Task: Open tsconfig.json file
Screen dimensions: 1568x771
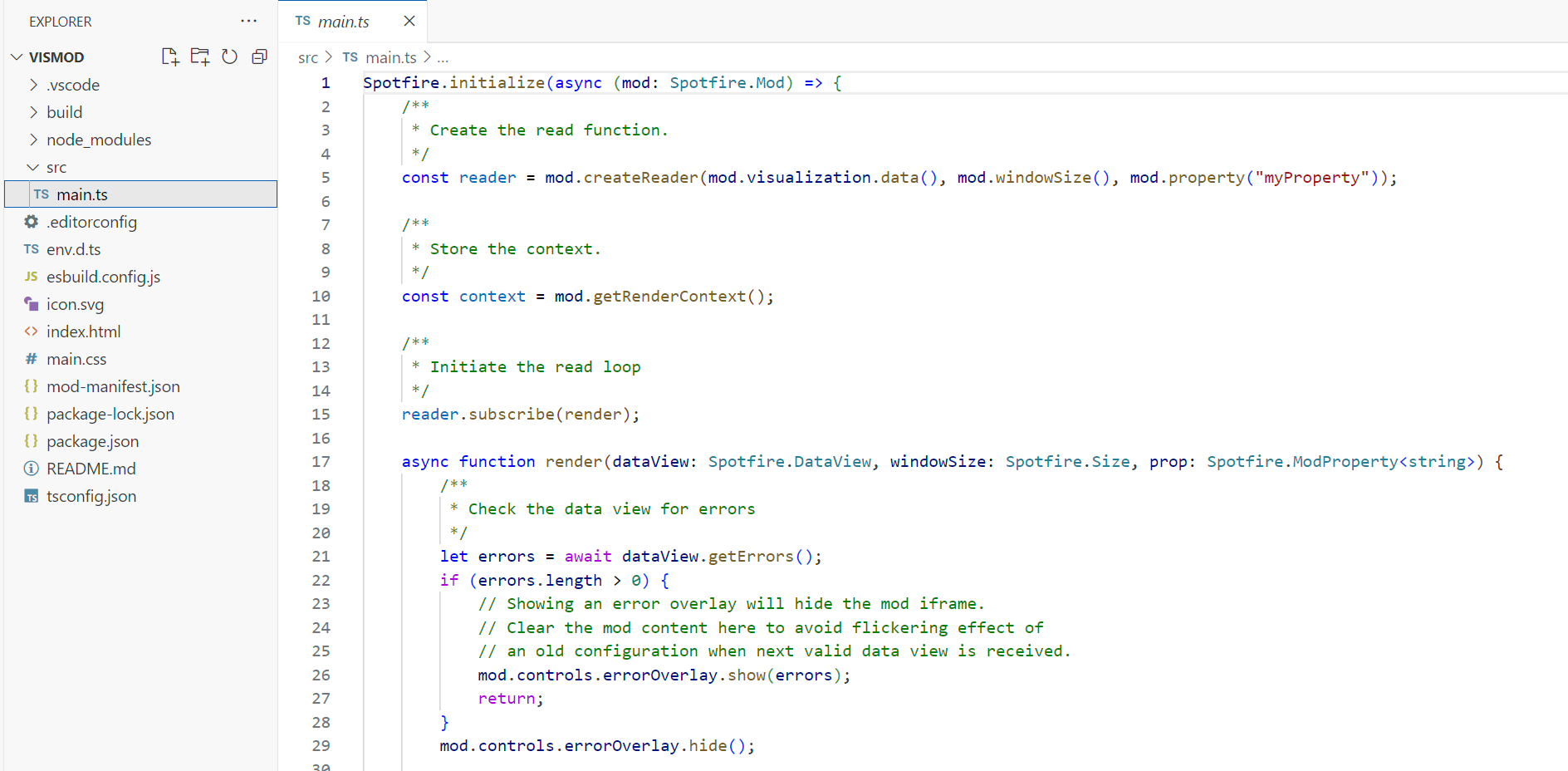Action: tap(141, 496)
